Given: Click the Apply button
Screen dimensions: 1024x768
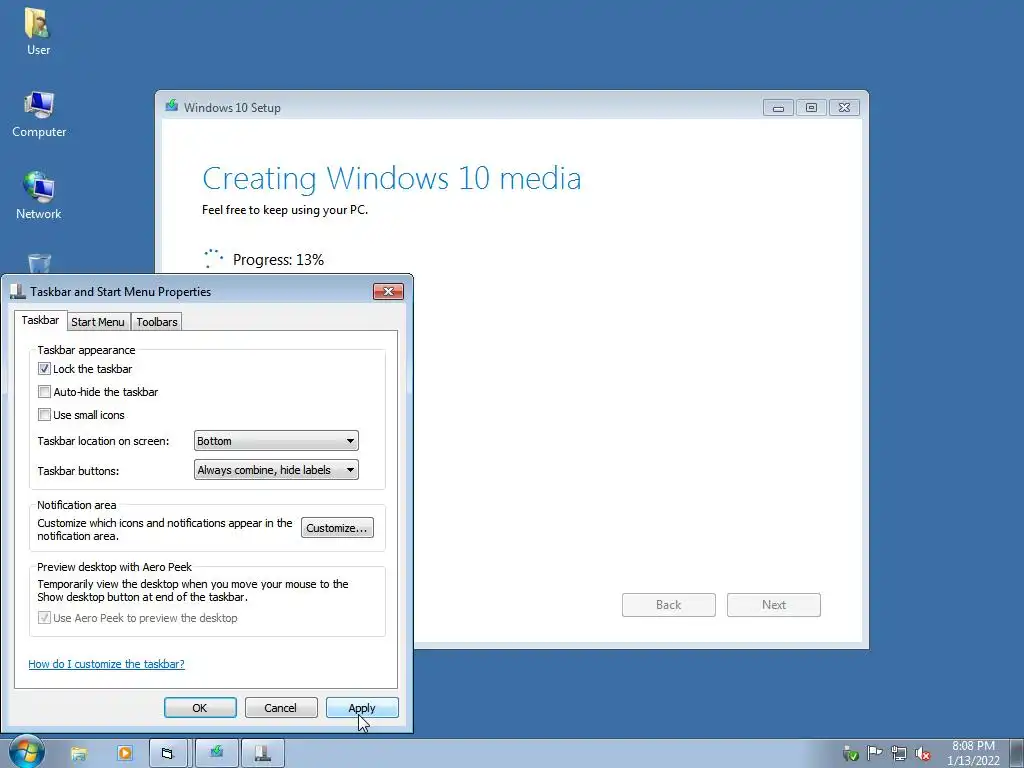Looking at the screenshot, I should (x=362, y=708).
